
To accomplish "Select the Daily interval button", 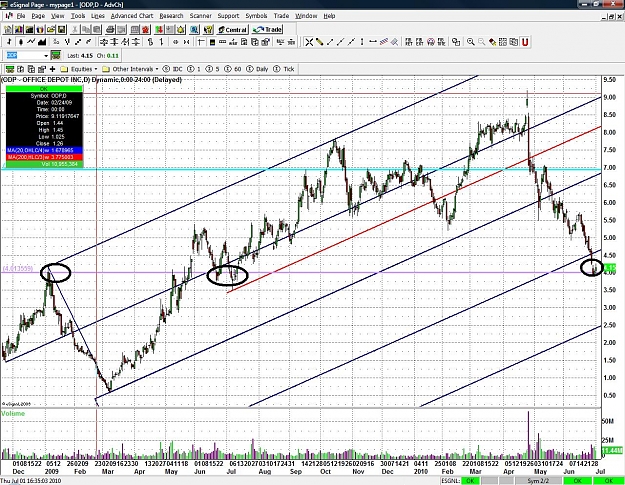I will (x=257, y=69).
